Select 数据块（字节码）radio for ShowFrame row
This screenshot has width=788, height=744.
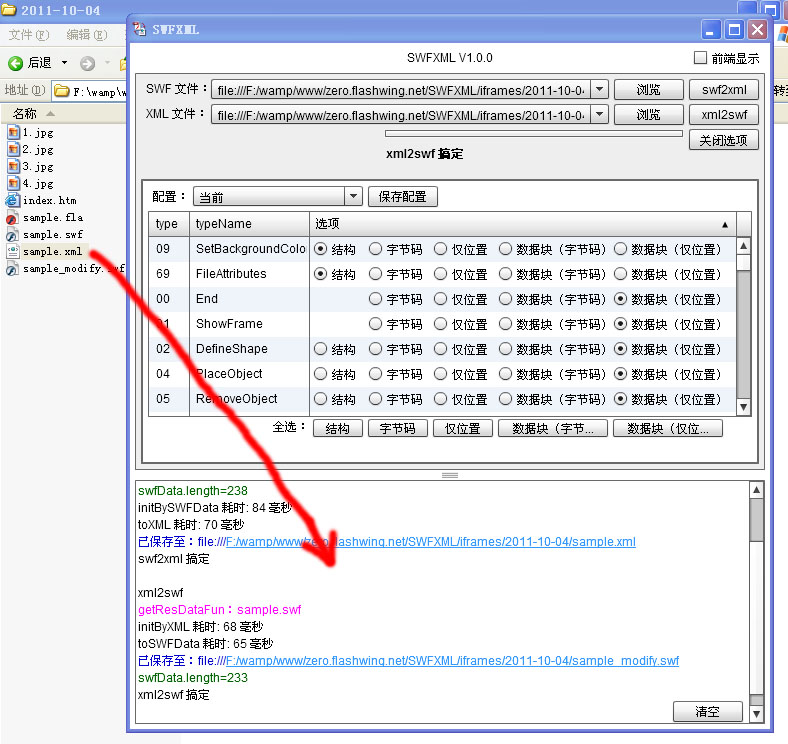pos(505,324)
